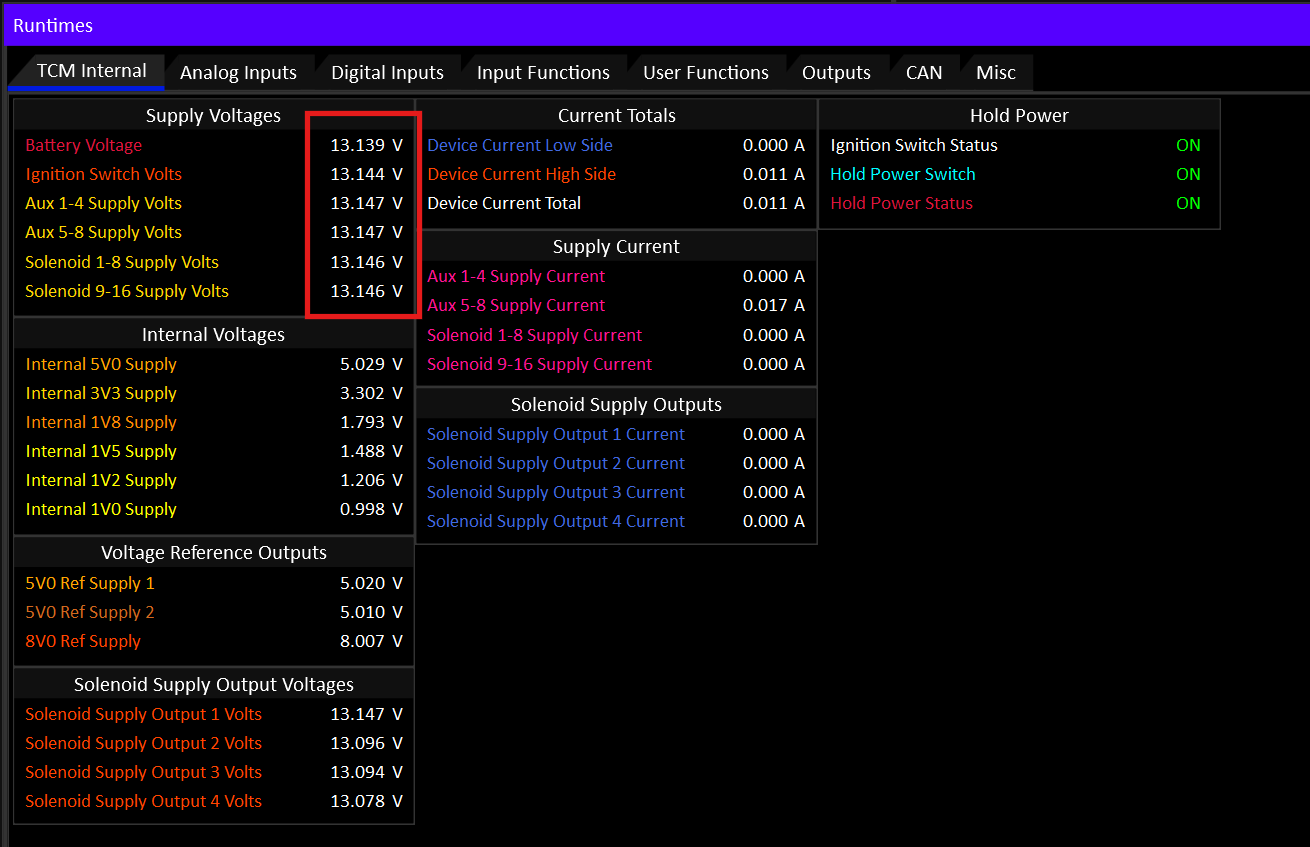1310x847 pixels.
Task: Select the Ignition Switch Status label
Action: 914,145
